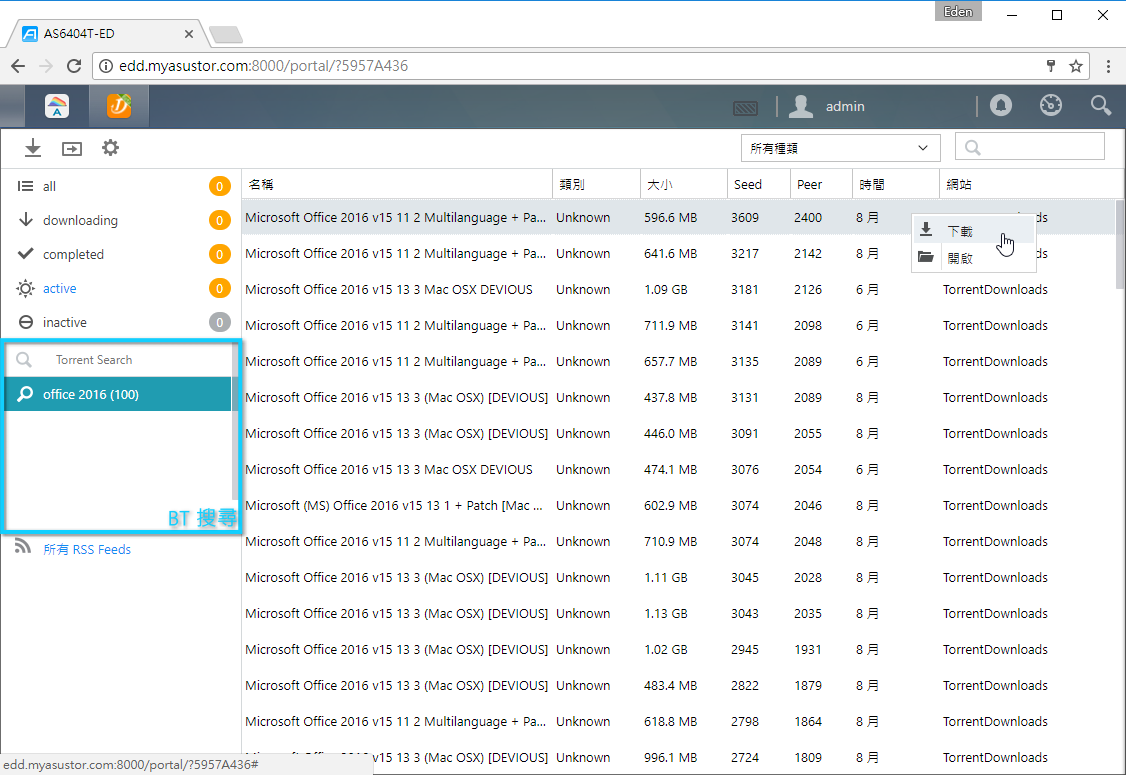Screen dimensions: 1126x775
Task: Open 所有 RSS Feeds link
Action: click(87, 549)
